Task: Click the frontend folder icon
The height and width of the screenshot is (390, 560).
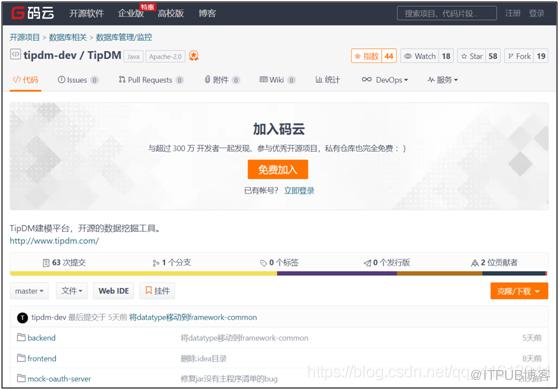Action: 21,358
